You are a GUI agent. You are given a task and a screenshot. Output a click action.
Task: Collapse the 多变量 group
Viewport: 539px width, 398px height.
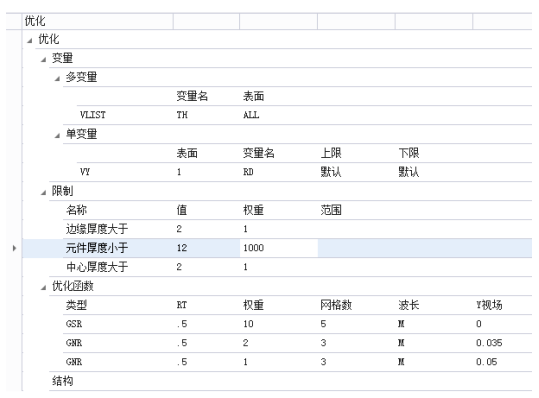57,79
